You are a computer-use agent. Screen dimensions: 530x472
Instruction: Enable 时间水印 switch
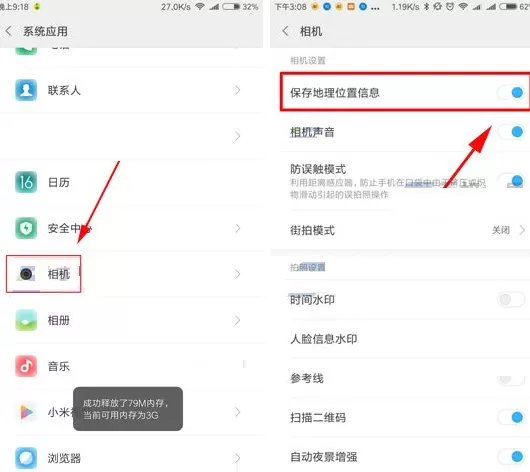pyautogui.click(x=511, y=299)
